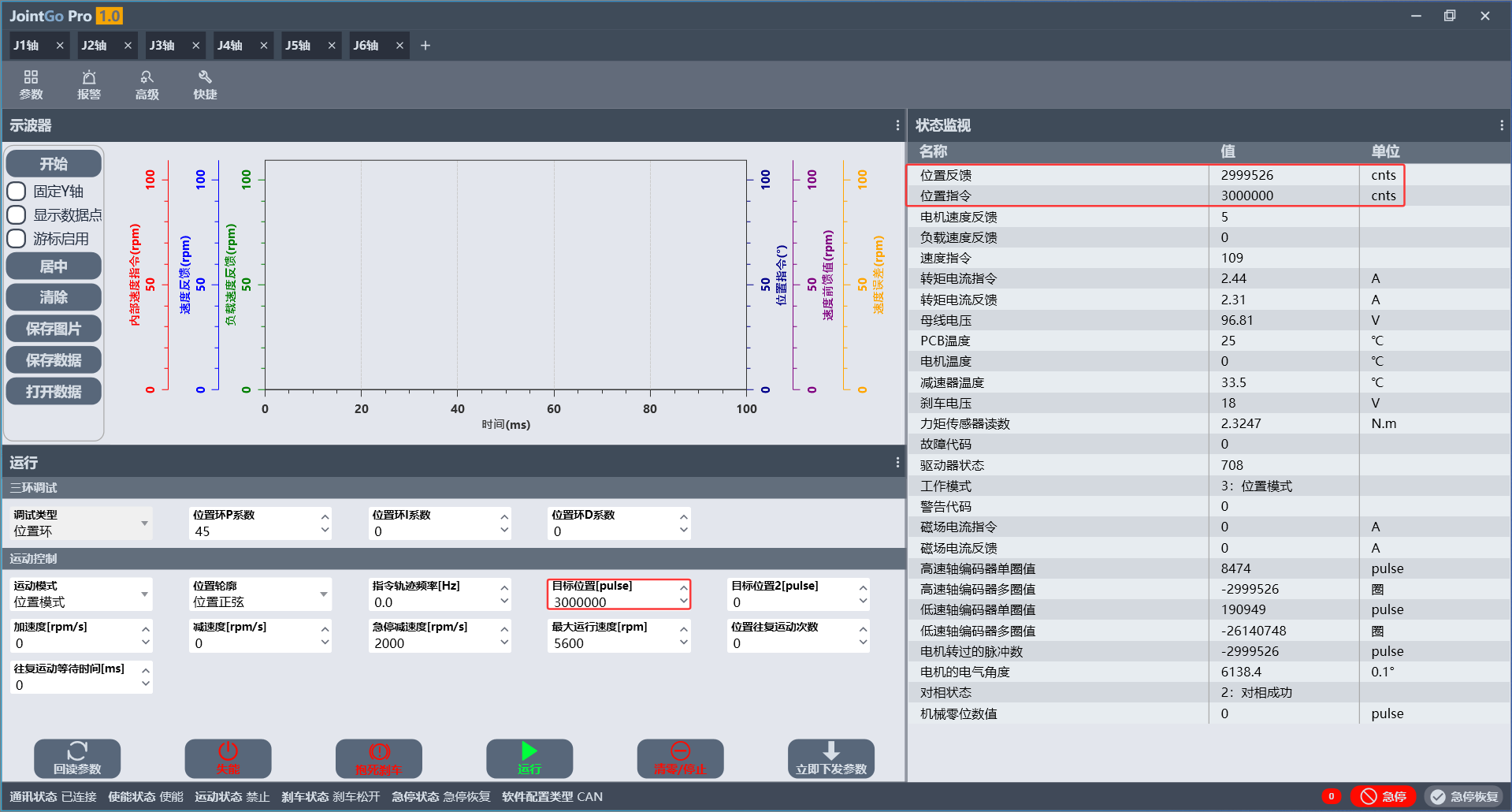Open the 参数 parameters toolbar icon
The image size is (1512, 812).
pyautogui.click(x=31, y=84)
